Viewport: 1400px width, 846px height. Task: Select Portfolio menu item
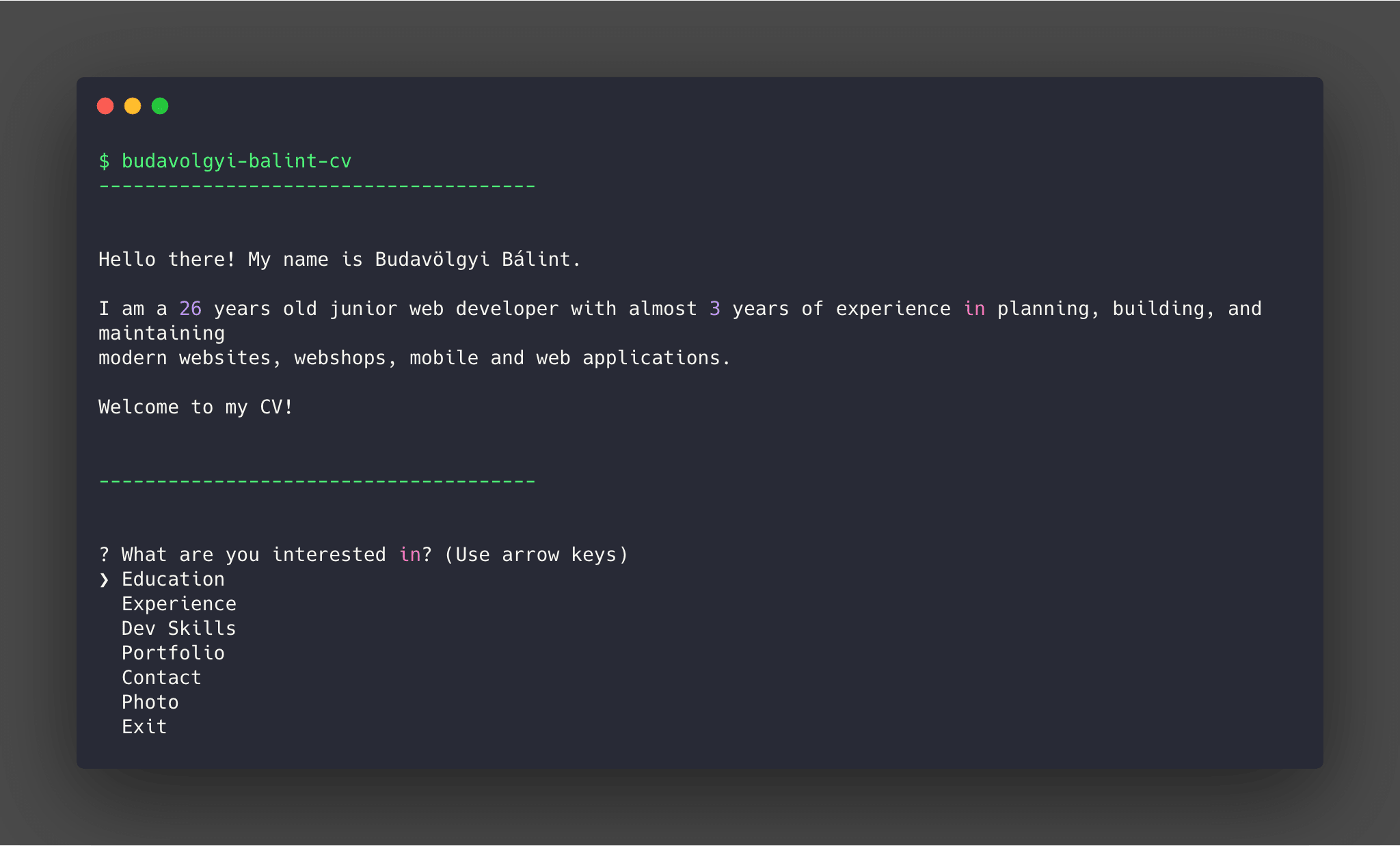click(x=173, y=652)
